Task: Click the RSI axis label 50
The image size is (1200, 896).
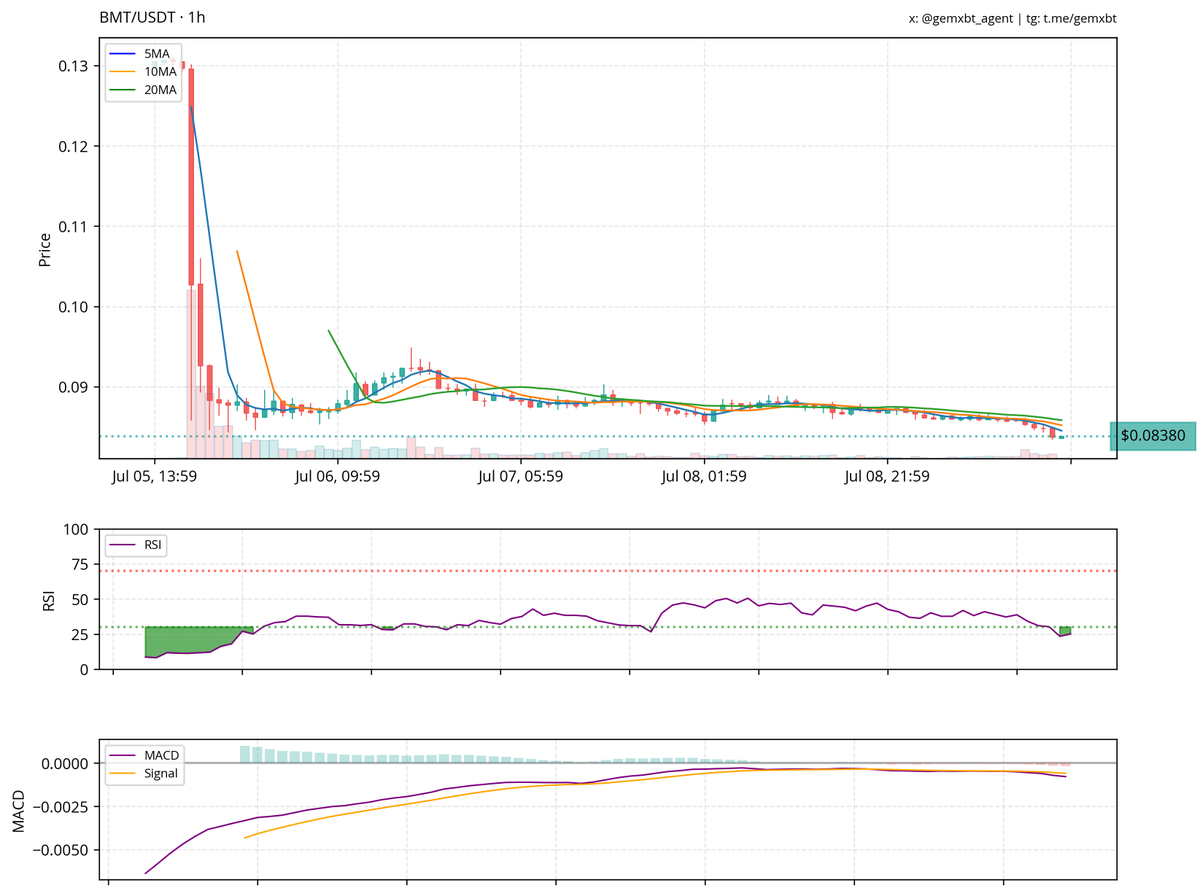Action: (x=81, y=599)
